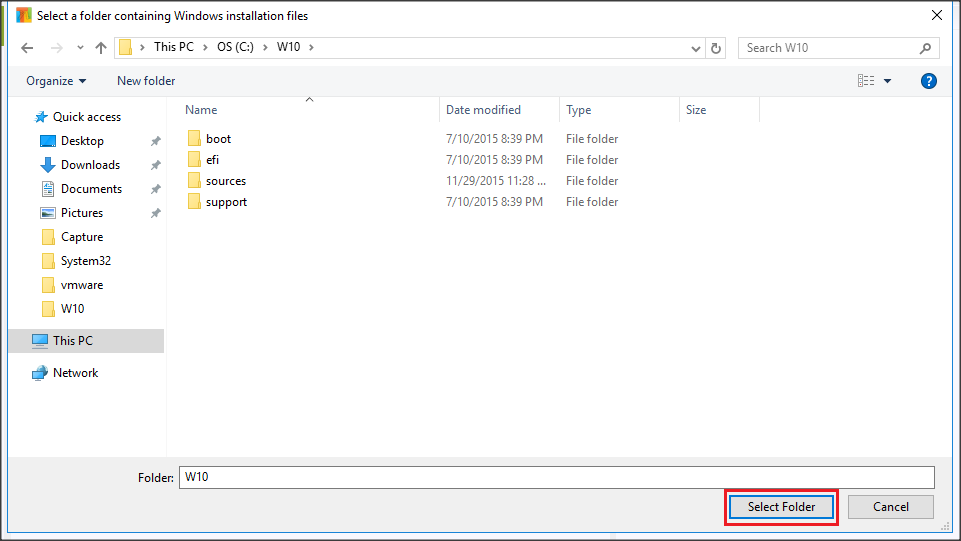Click the Change your view icon
This screenshot has height=541, width=961.
866,81
